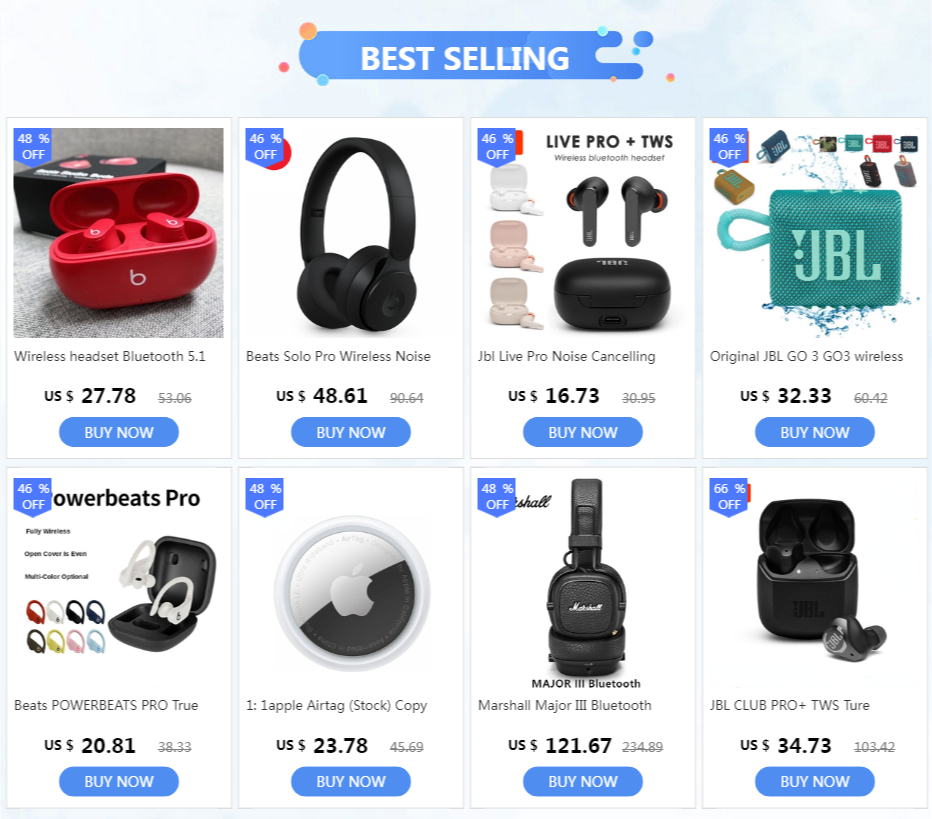
Task: Click BUY NOW for Beats Solo Pro
Action: (x=351, y=432)
